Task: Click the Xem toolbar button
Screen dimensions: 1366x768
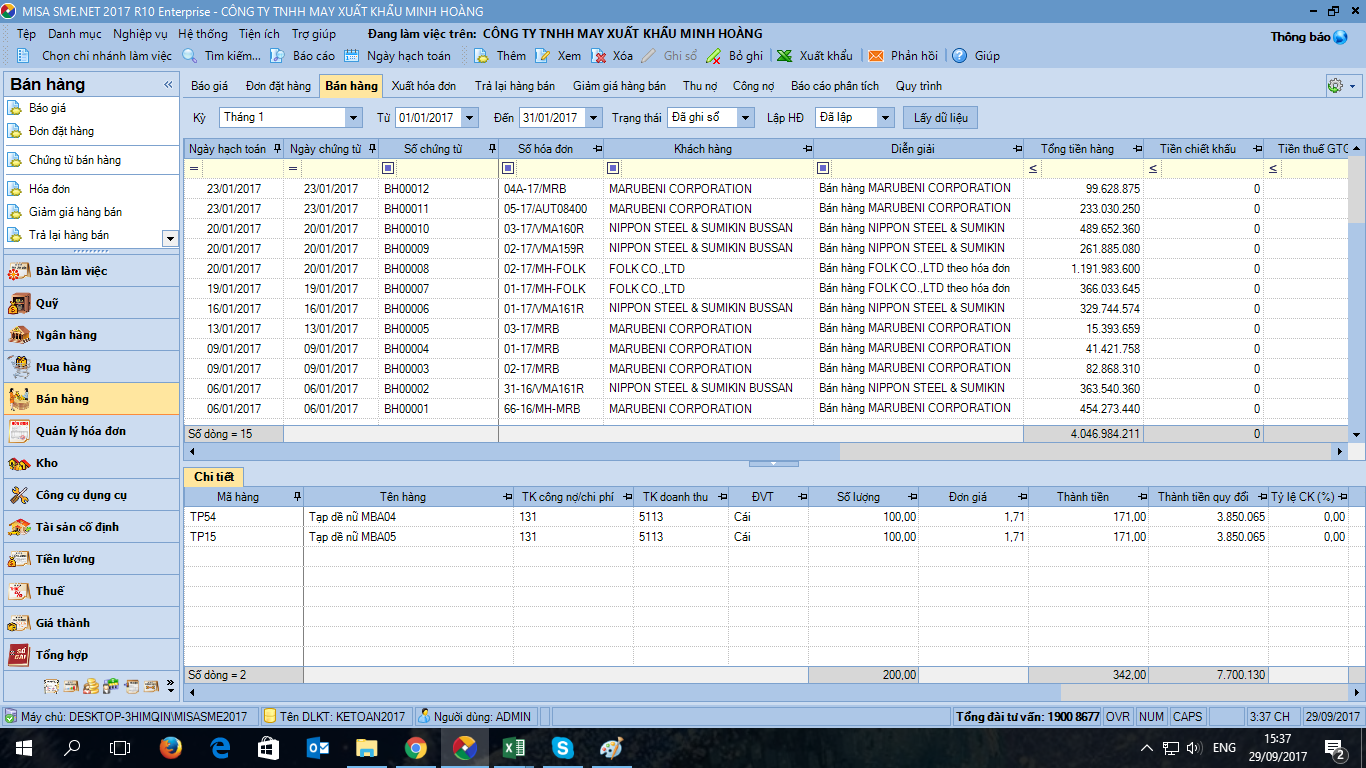Action: coord(558,56)
